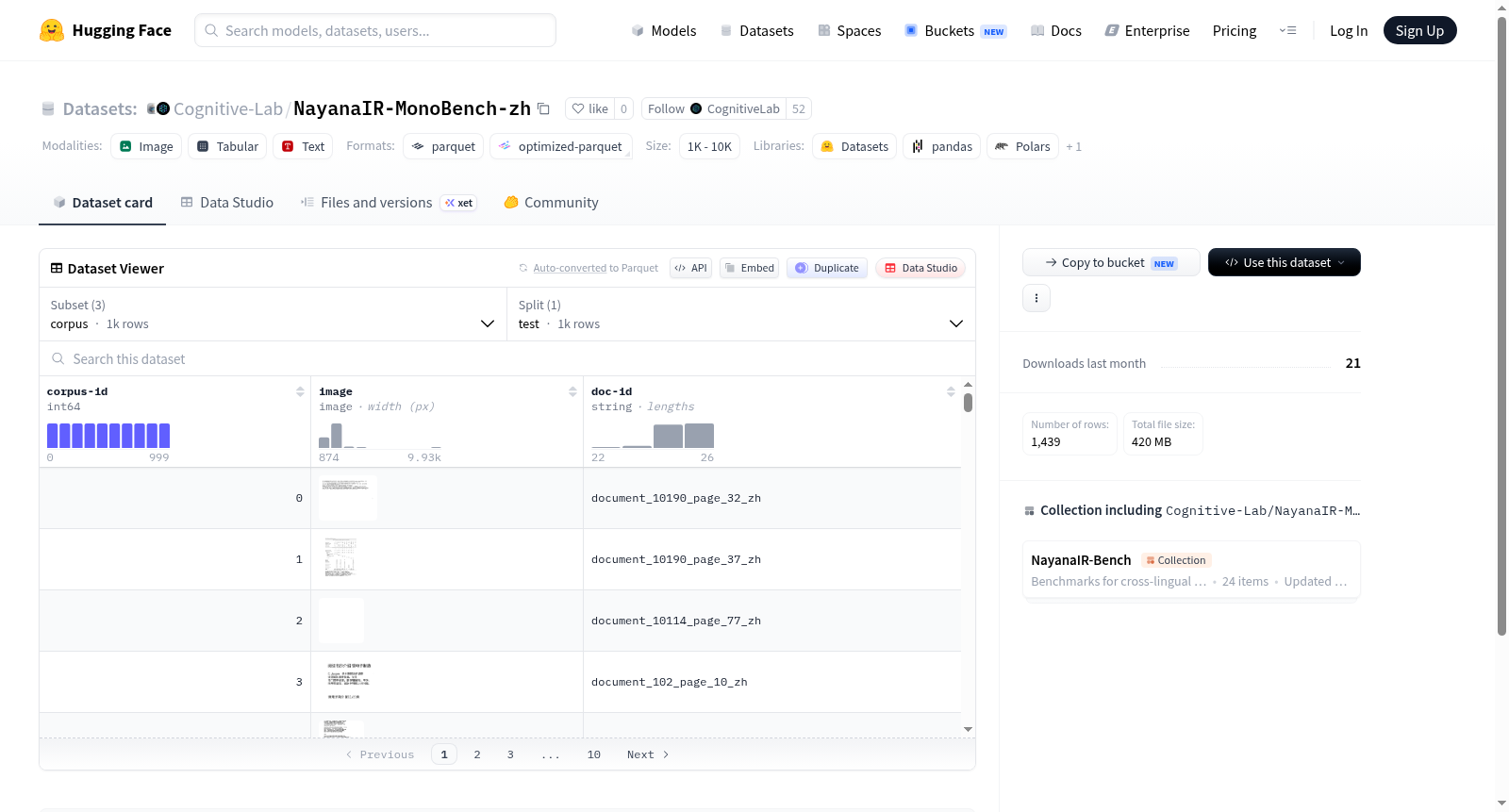Image resolution: width=1509 pixels, height=812 pixels.
Task: Open Docs in the top navigation
Action: 1056,31
